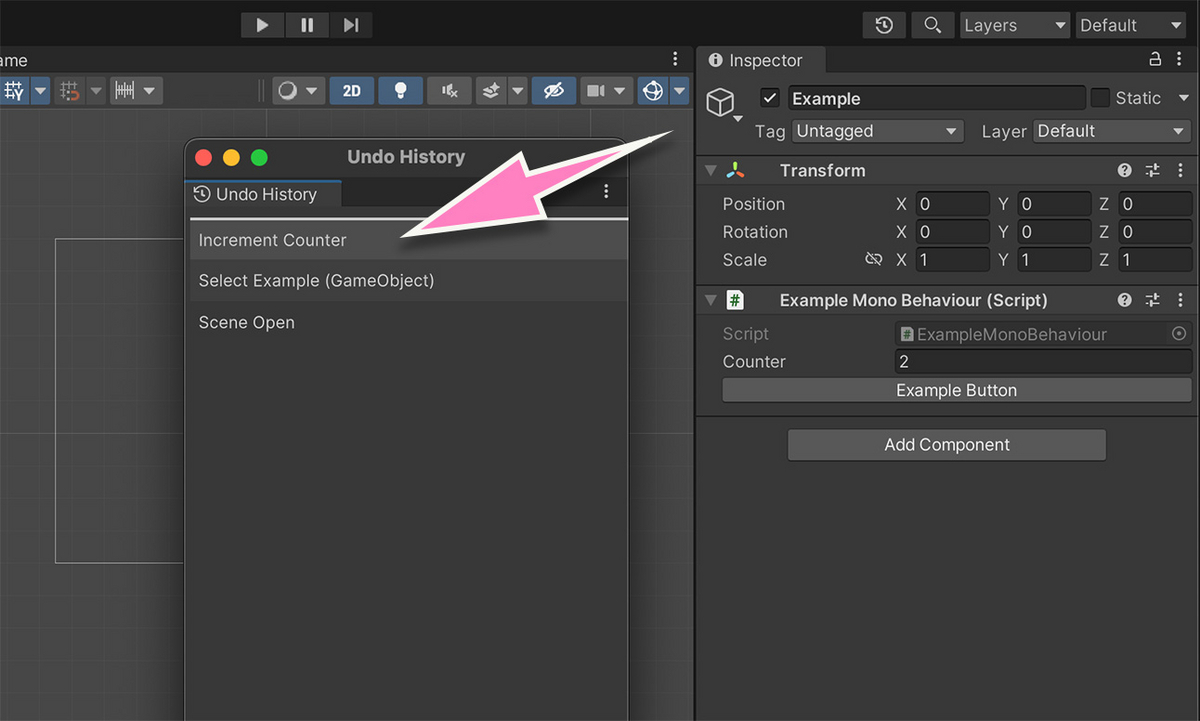
Task: Toggle hidden objects visibility eye icon
Action: [x=553, y=91]
